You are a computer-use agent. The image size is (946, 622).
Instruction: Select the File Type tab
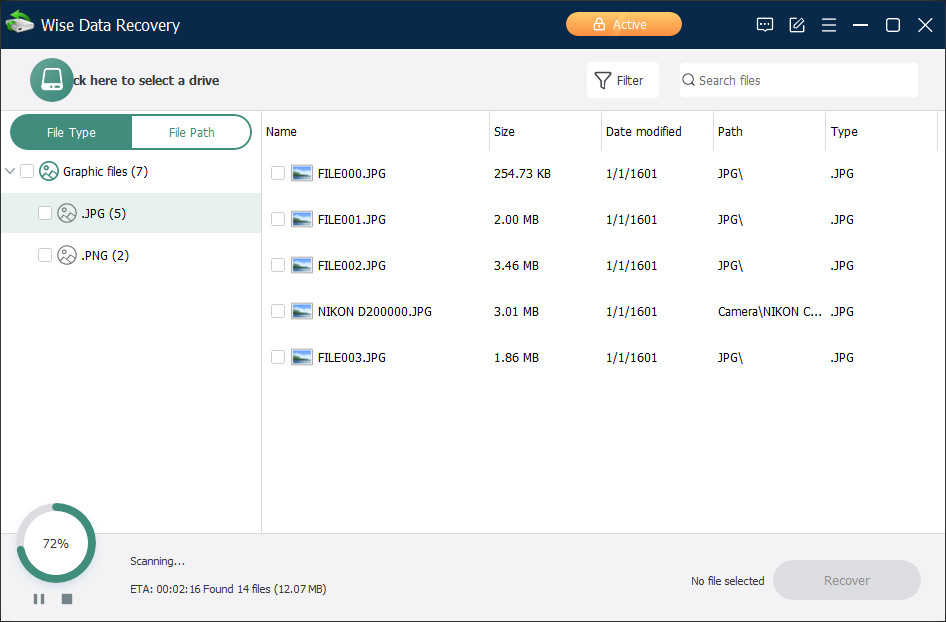coord(71,132)
